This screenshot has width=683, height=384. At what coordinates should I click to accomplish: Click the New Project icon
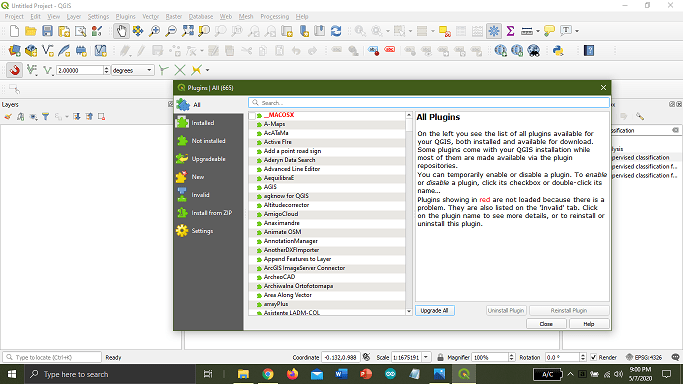(14, 31)
